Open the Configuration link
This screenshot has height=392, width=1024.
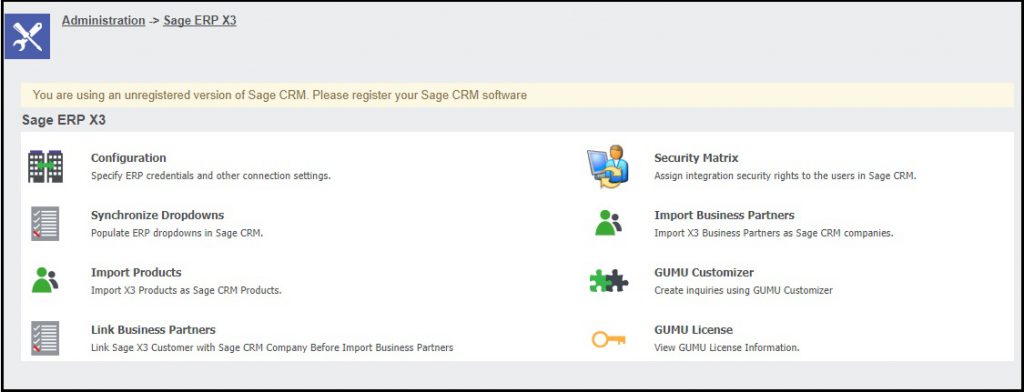[129, 158]
